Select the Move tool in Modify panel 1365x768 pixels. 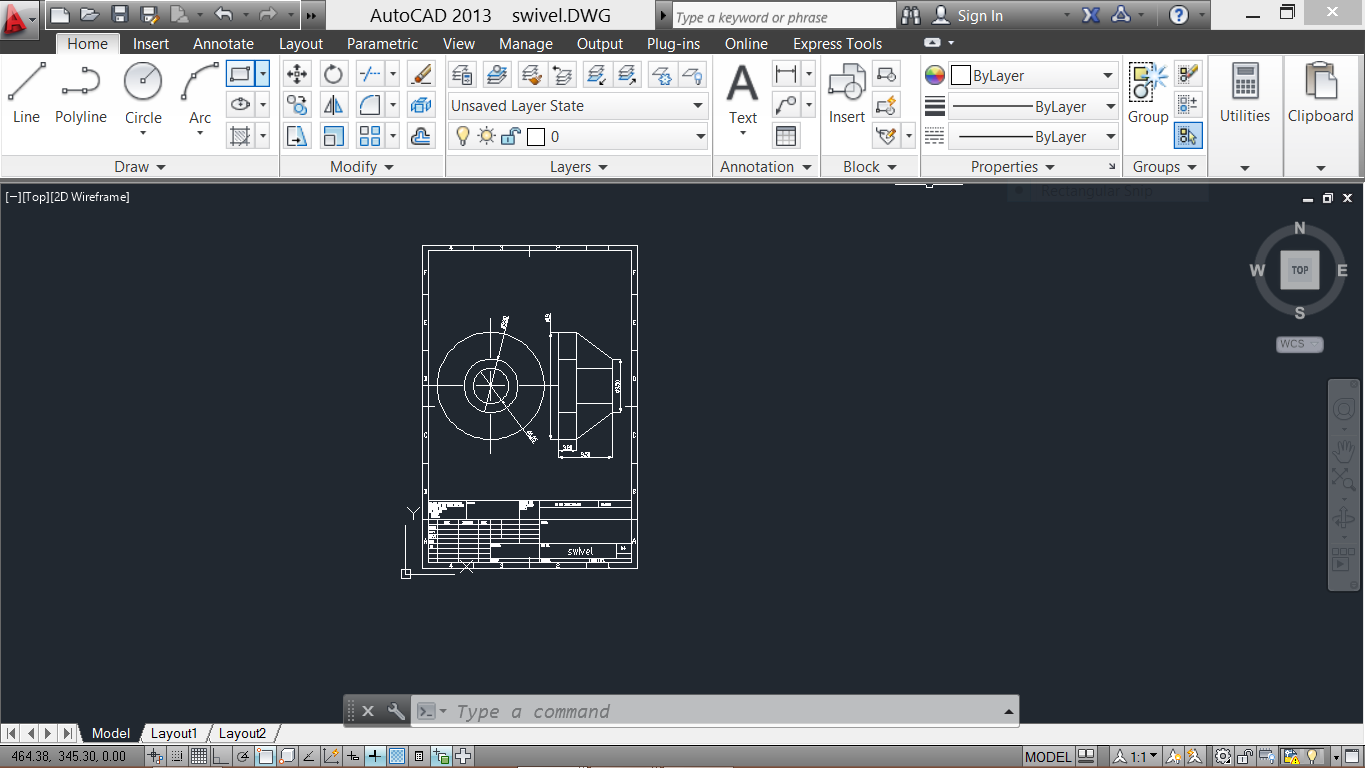pos(297,74)
